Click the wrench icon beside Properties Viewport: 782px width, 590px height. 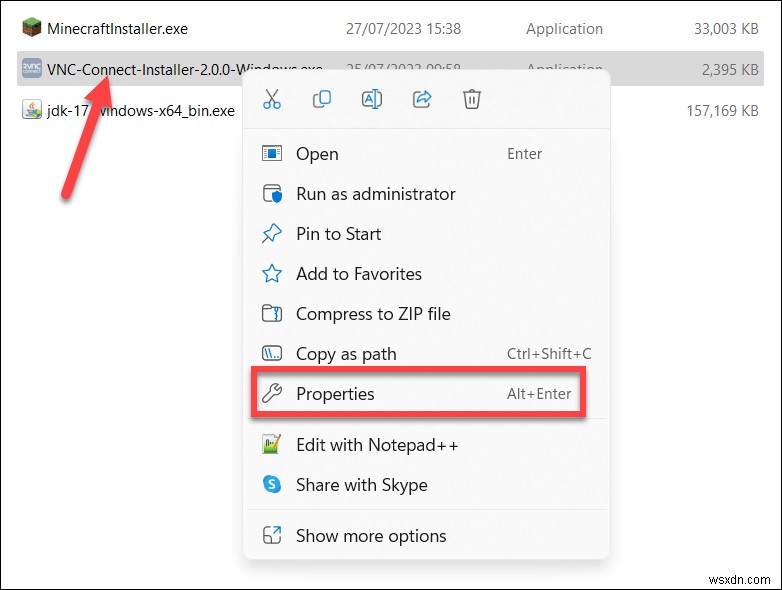[x=272, y=393]
